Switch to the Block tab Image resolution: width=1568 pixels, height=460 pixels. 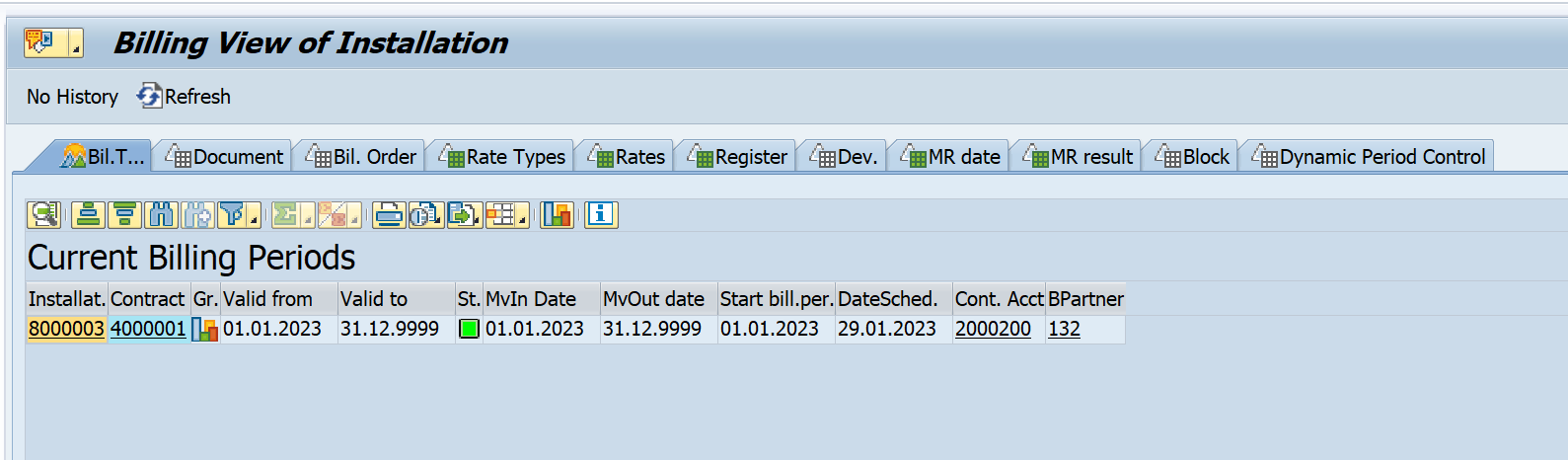(1192, 156)
